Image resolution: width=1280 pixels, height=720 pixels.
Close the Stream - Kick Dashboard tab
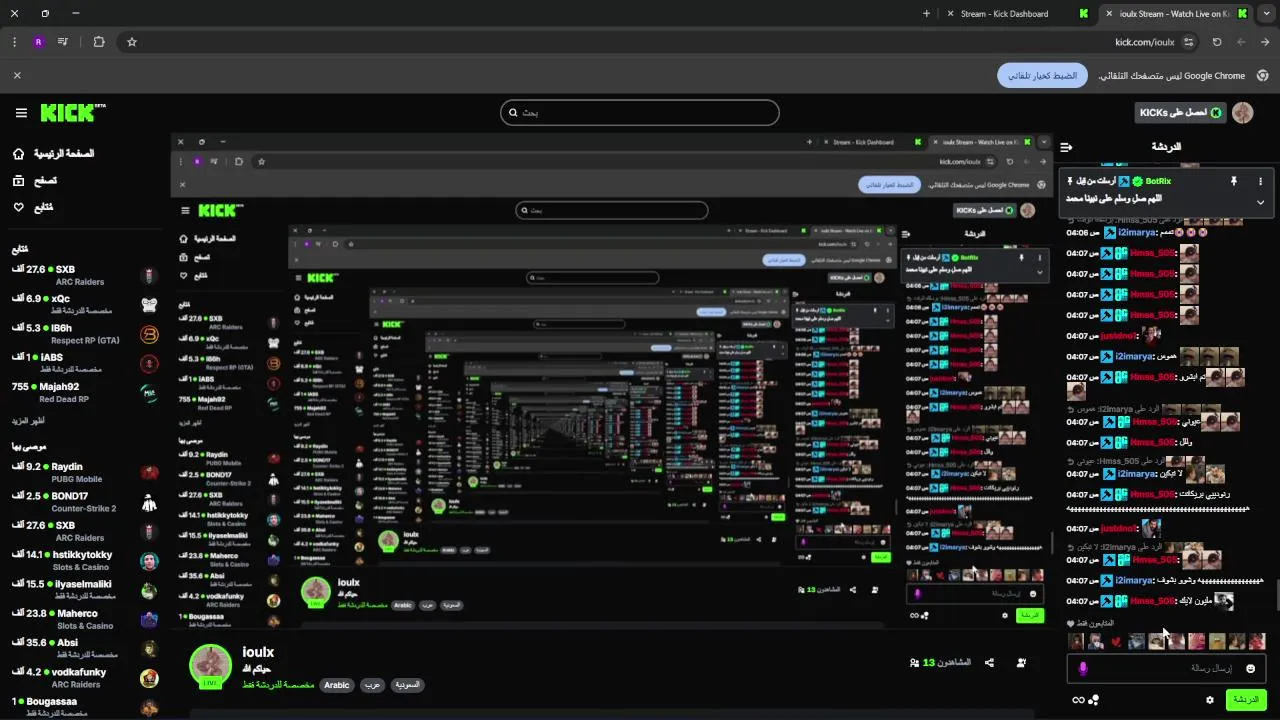point(952,14)
